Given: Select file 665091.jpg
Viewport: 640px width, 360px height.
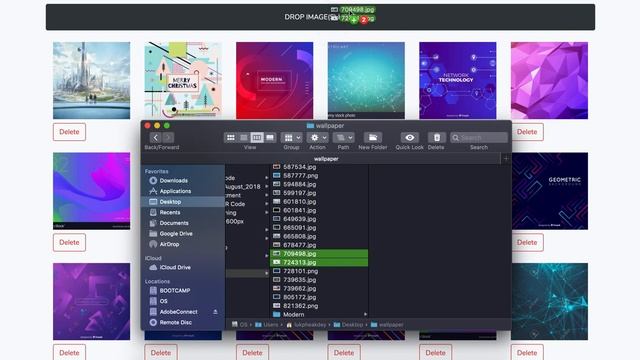Looking at the screenshot, I should tap(319, 227).
